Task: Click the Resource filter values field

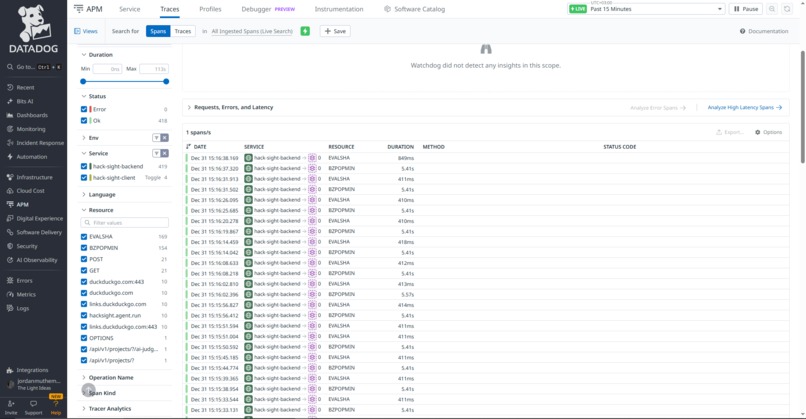Action: point(124,223)
